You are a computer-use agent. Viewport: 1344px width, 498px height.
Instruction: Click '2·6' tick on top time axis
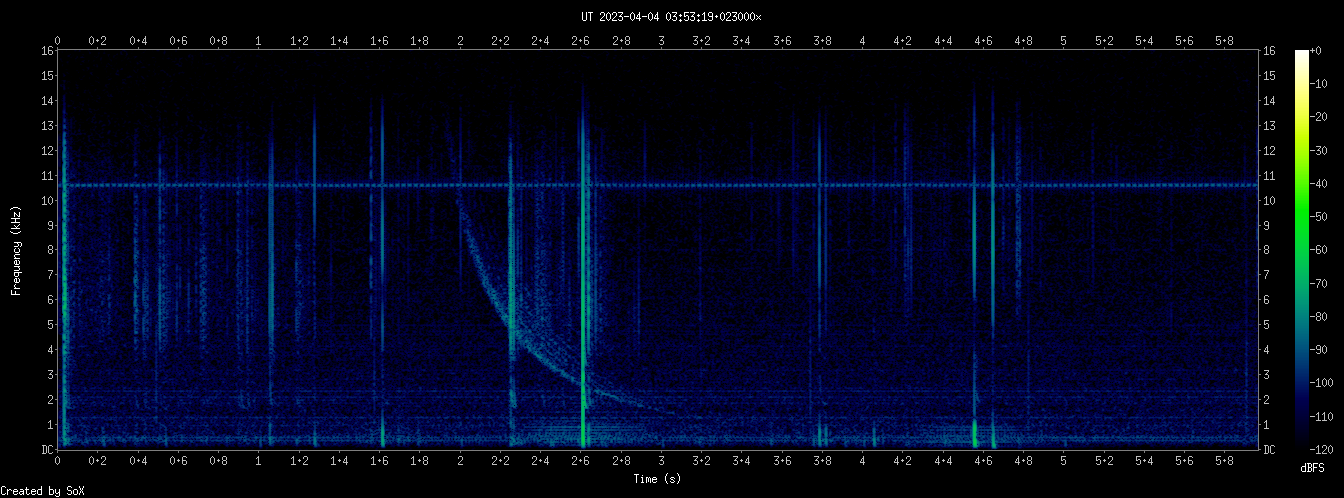[580, 41]
